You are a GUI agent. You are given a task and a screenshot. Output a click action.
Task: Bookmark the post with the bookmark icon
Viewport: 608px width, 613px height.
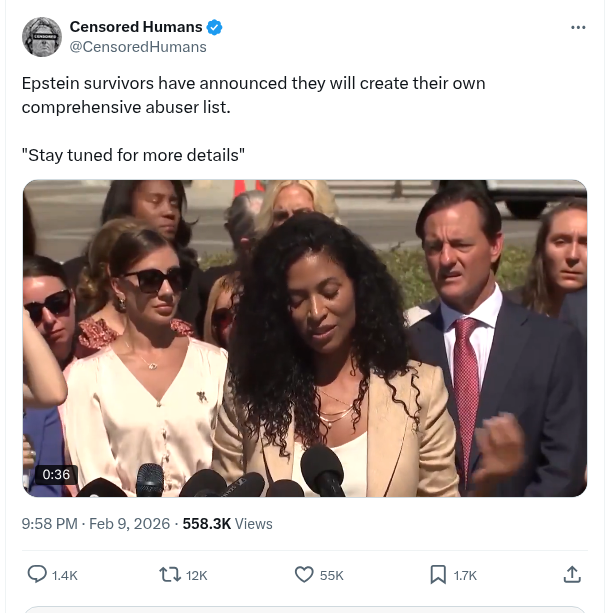click(438, 574)
